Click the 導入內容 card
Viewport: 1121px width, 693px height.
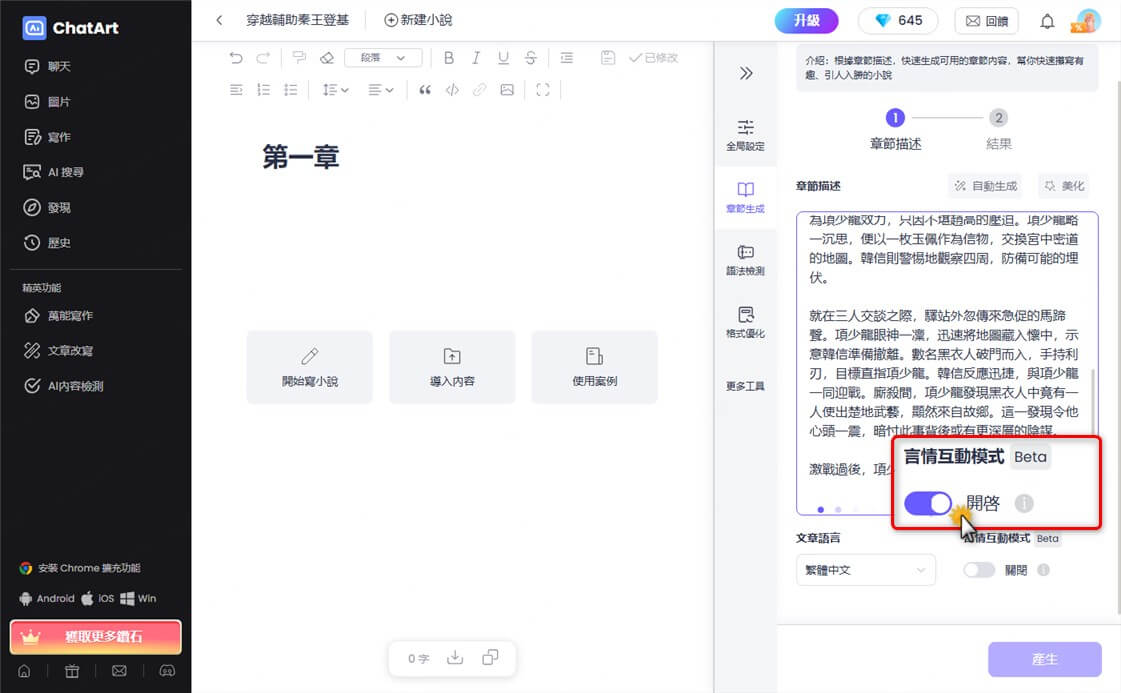452,367
